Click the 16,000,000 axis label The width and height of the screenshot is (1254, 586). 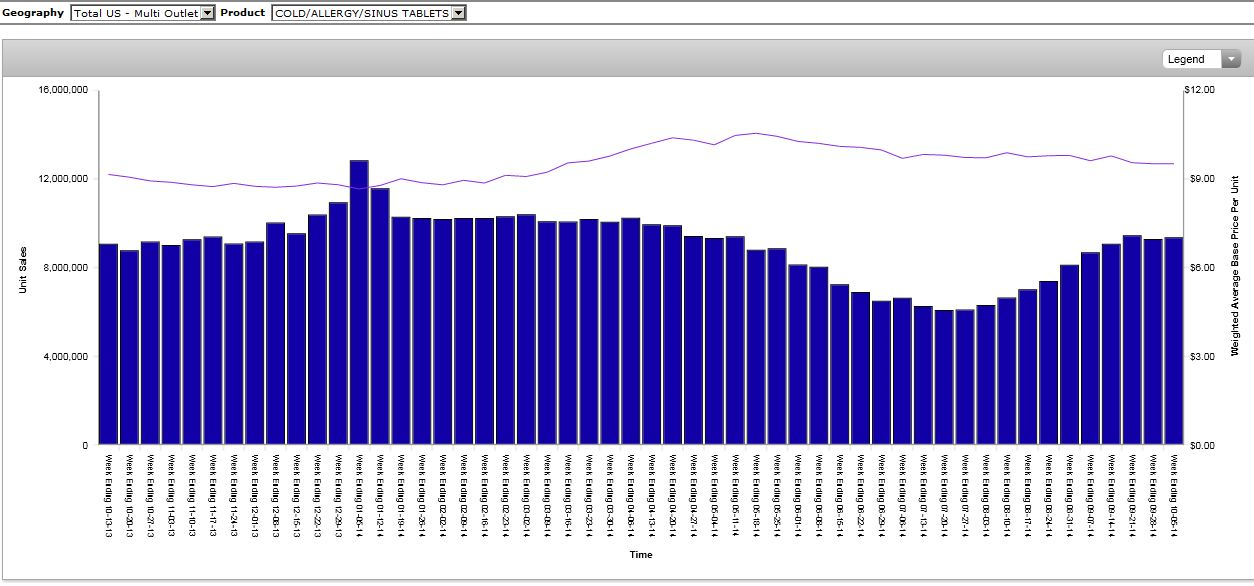pos(63,90)
